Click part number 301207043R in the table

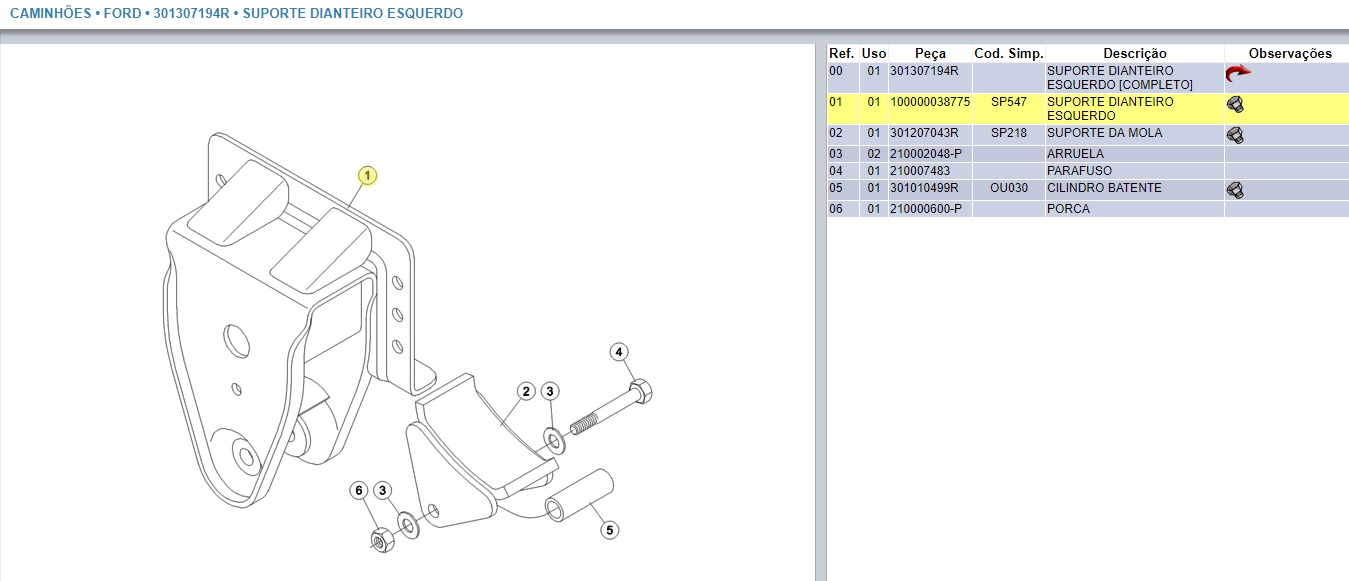[924, 133]
